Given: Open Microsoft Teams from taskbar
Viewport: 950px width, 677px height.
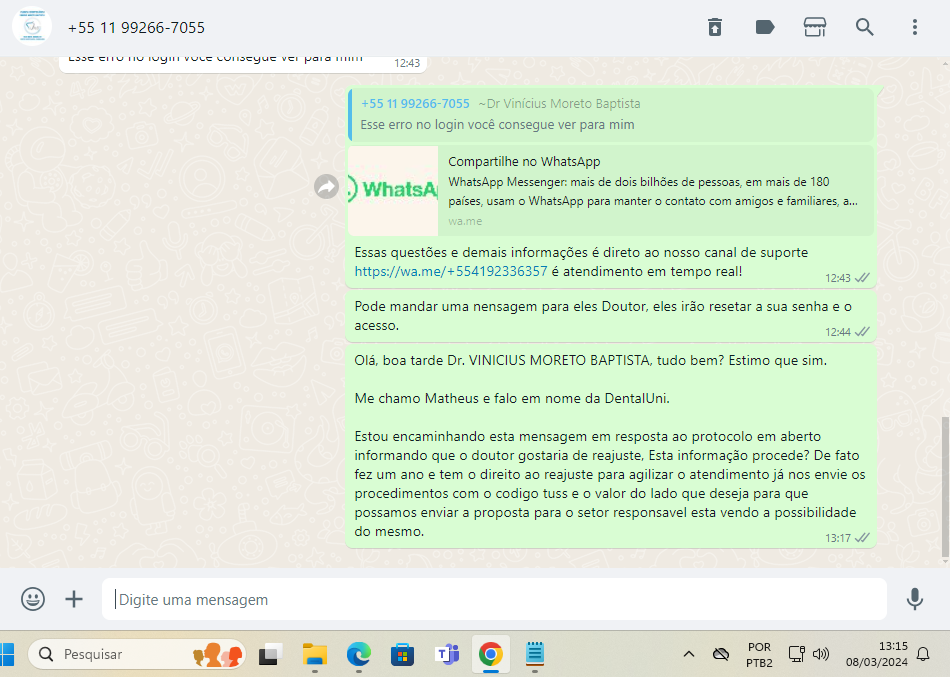Looking at the screenshot, I should (x=447, y=655).
